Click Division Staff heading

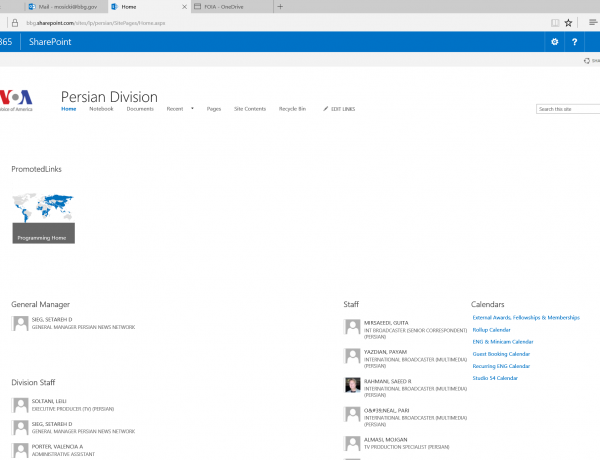pos(33,382)
